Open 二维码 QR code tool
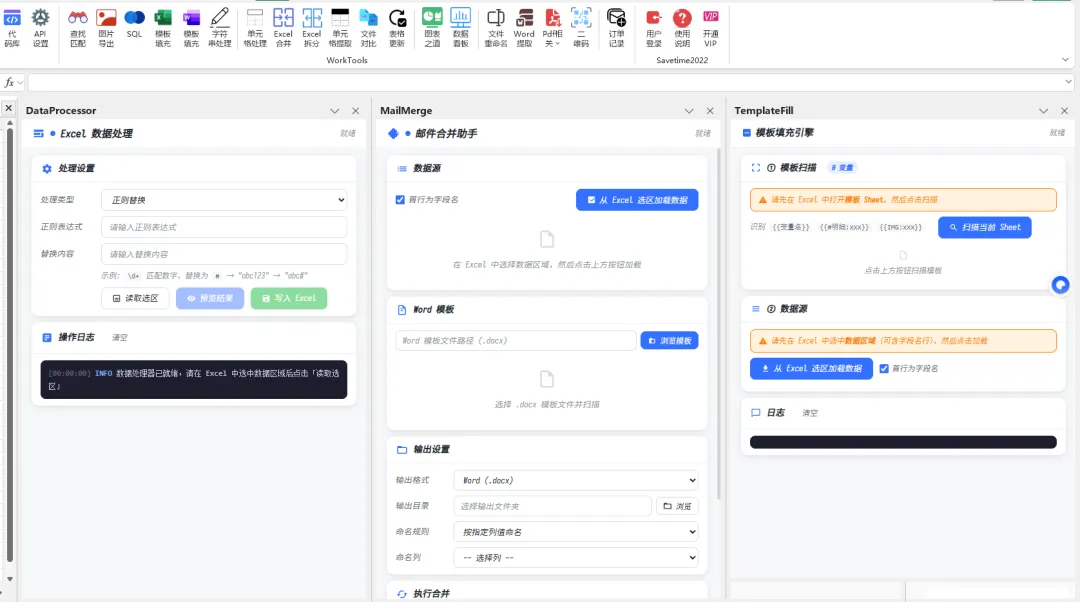This screenshot has height=602, width=1080. point(581,28)
